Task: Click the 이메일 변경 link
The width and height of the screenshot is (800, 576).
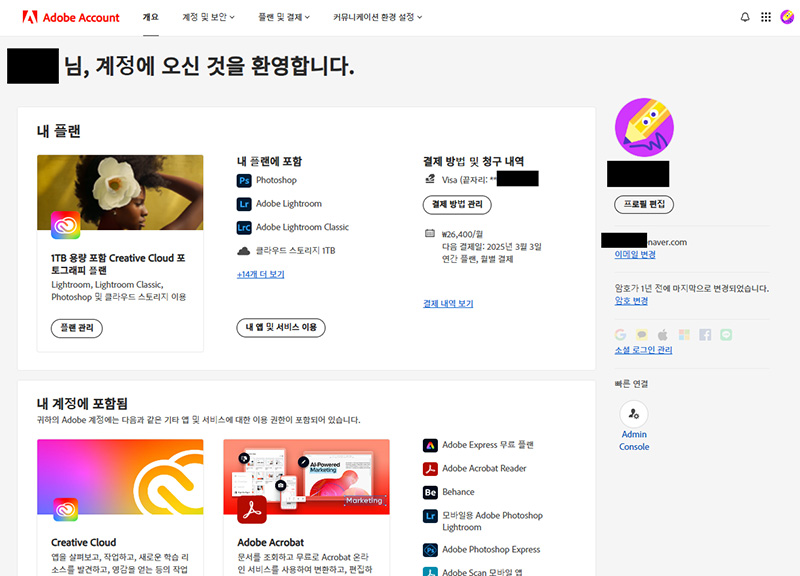Action: click(635, 255)
